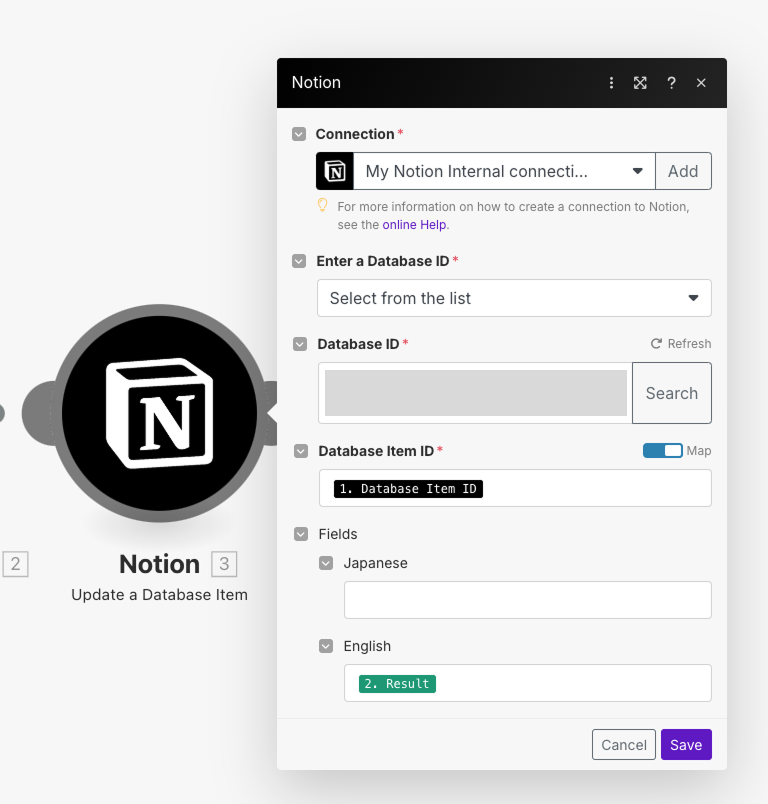Open the online Help link
Screen dimensions: 768x804
coord(414,225)
